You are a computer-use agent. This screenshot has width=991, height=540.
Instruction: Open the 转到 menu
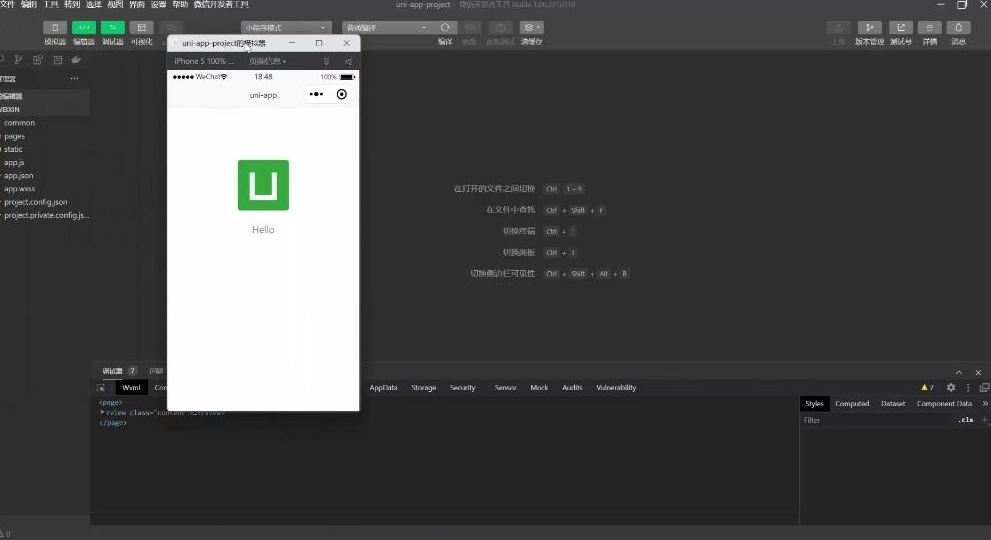(72, 4)
